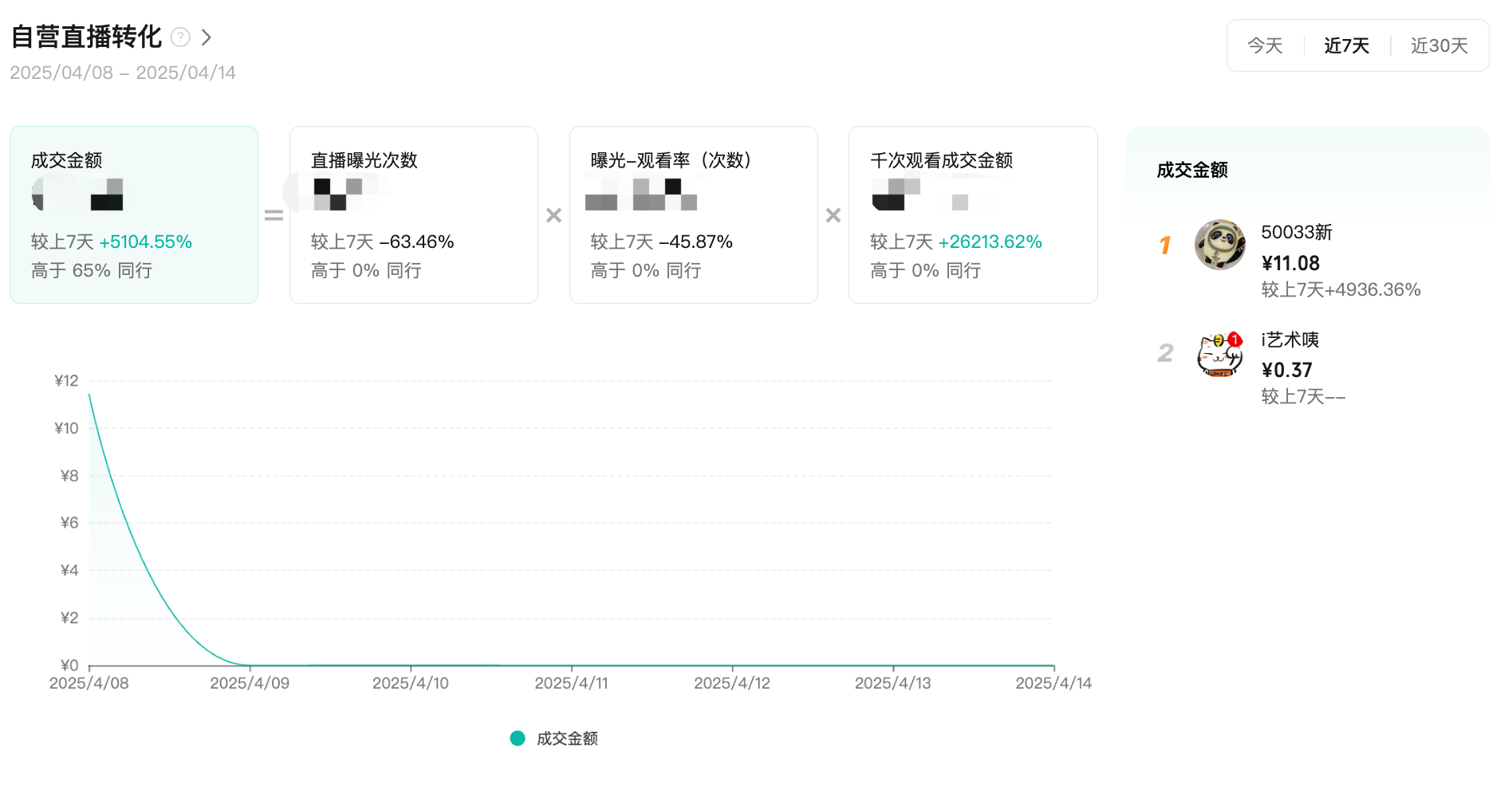Screen dimensions: 1512x790
Task: Switch to the 今天 tab
Action: tap(1265, 46)
